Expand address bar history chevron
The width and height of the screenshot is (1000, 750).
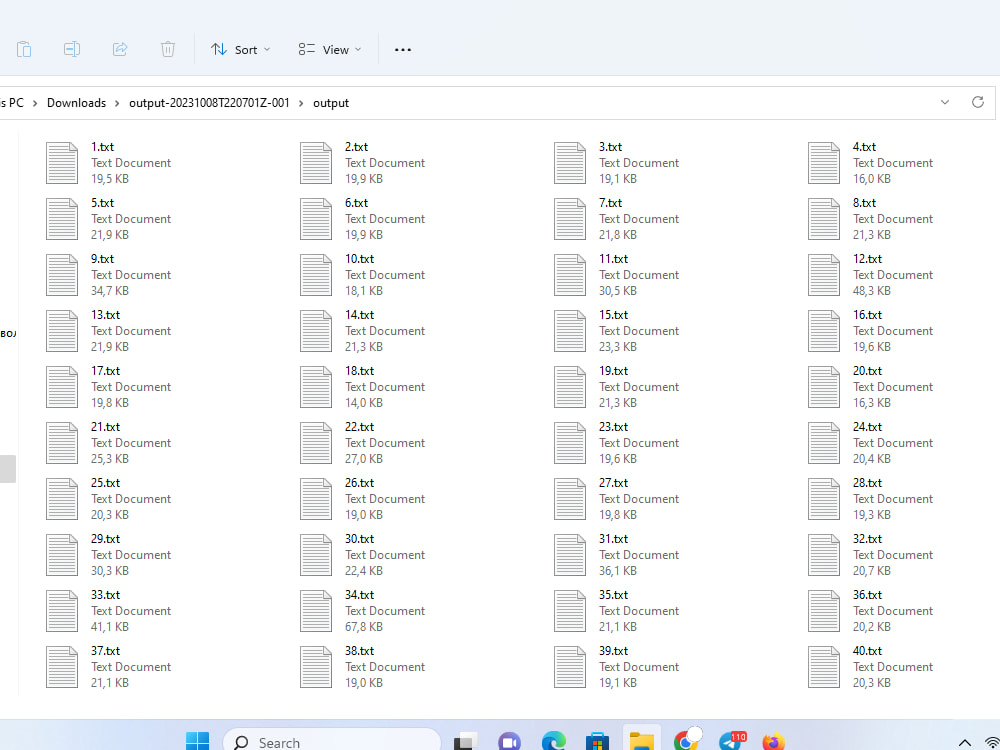click(945, 103)
